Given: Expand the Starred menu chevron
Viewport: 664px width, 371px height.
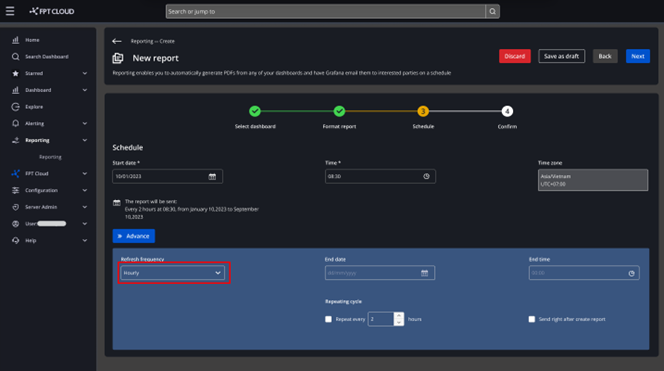Looking at the screenshot, I should [85, 73].
